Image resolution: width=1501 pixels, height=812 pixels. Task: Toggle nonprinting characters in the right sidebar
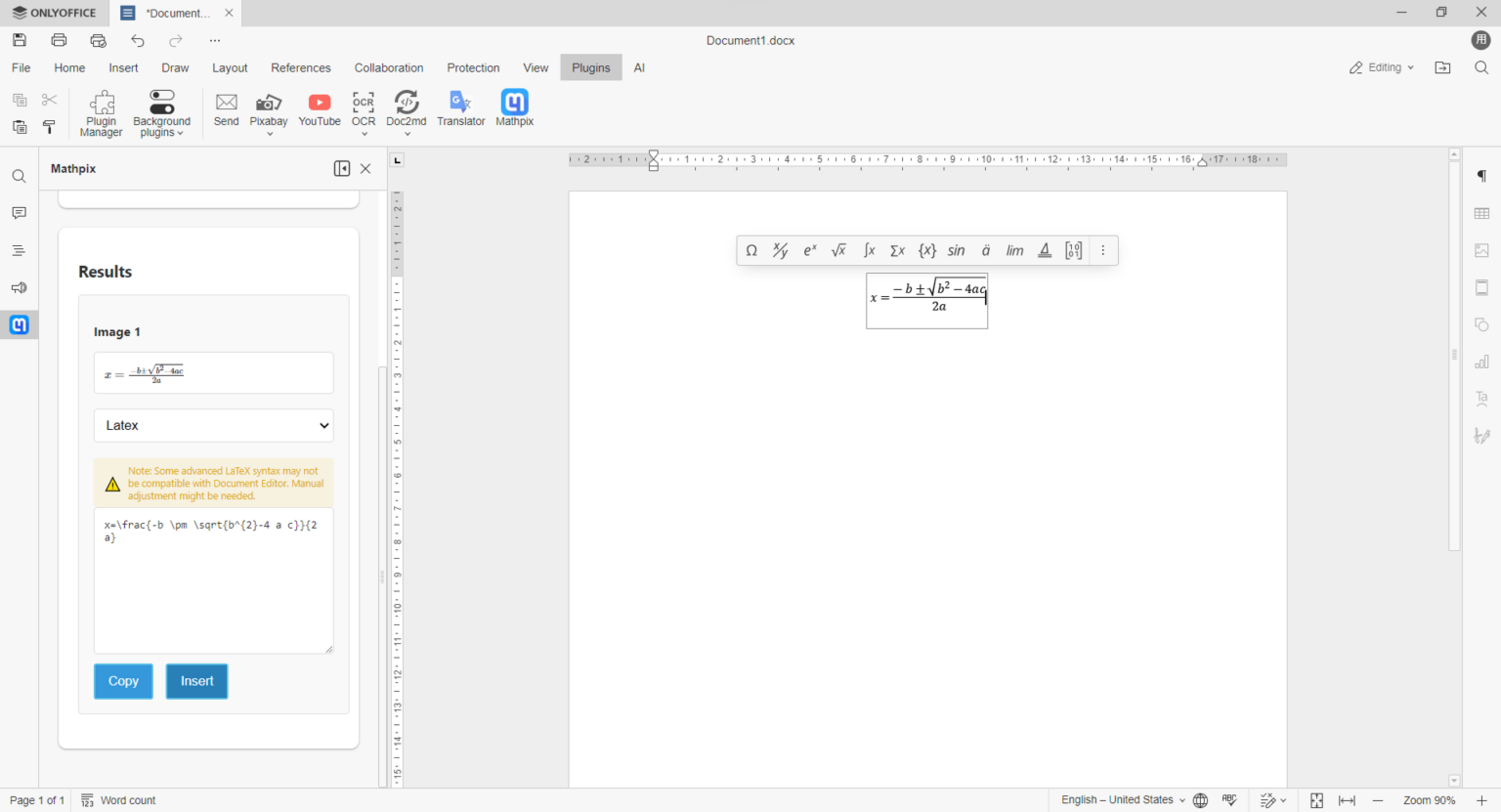[1481, 176]
